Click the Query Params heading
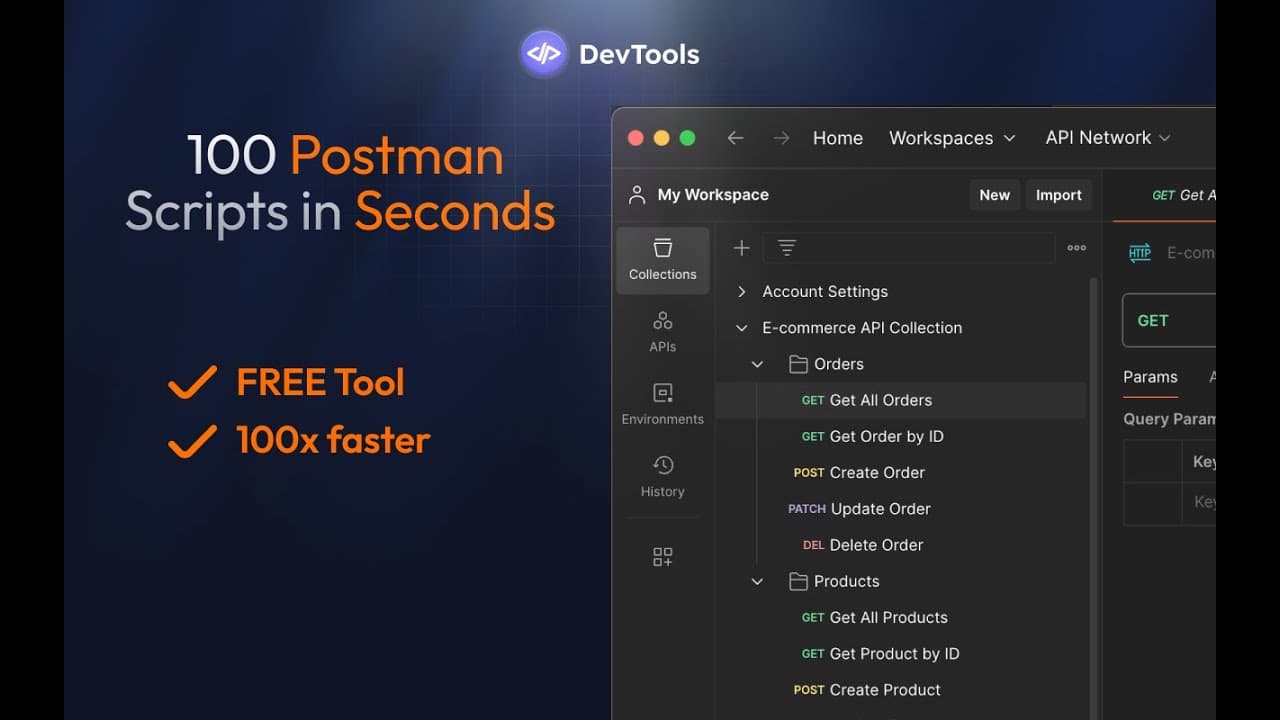Viewport: 1280px width, 720px height. [x=1169, y=419]
